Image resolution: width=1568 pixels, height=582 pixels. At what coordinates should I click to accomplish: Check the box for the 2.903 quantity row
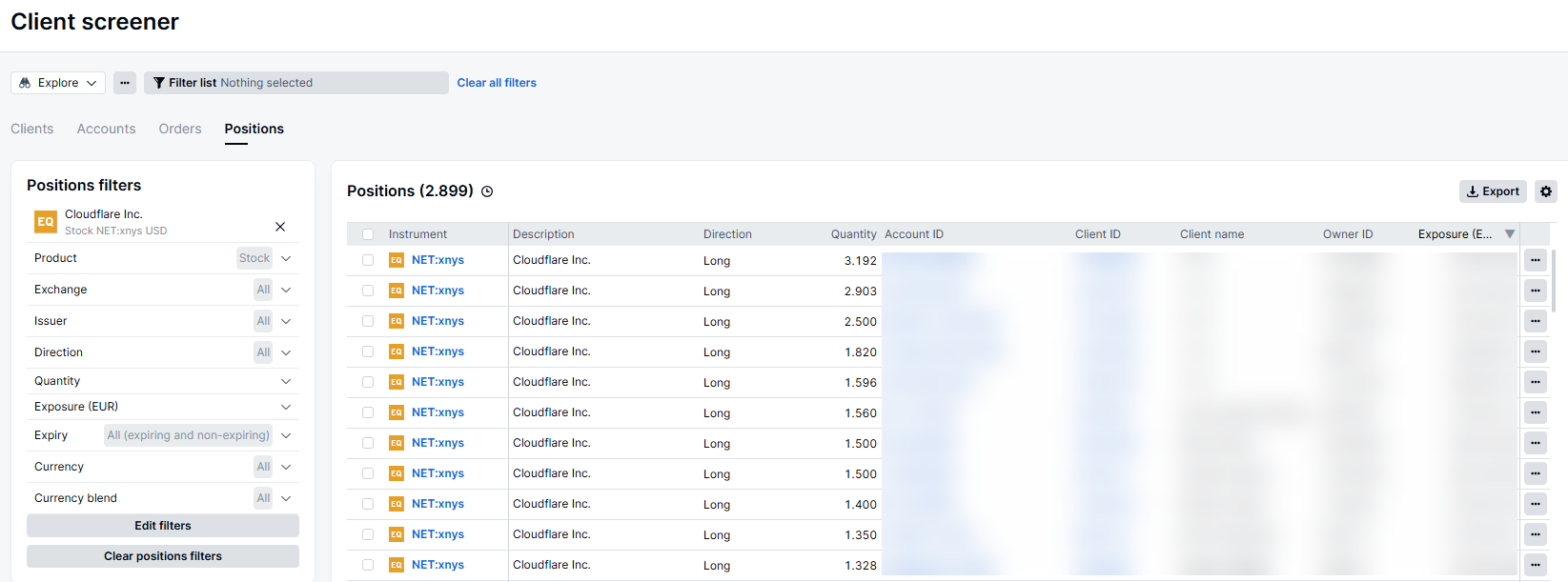pos(368,291)
